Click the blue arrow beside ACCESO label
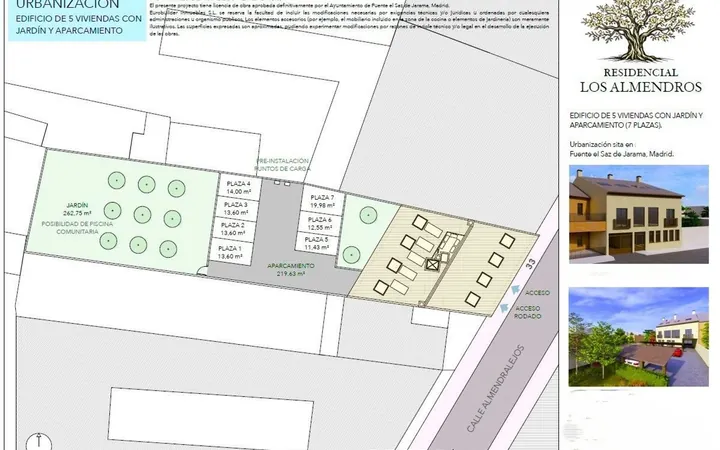This screenshot has height=450, width=720. click(516, 289)
